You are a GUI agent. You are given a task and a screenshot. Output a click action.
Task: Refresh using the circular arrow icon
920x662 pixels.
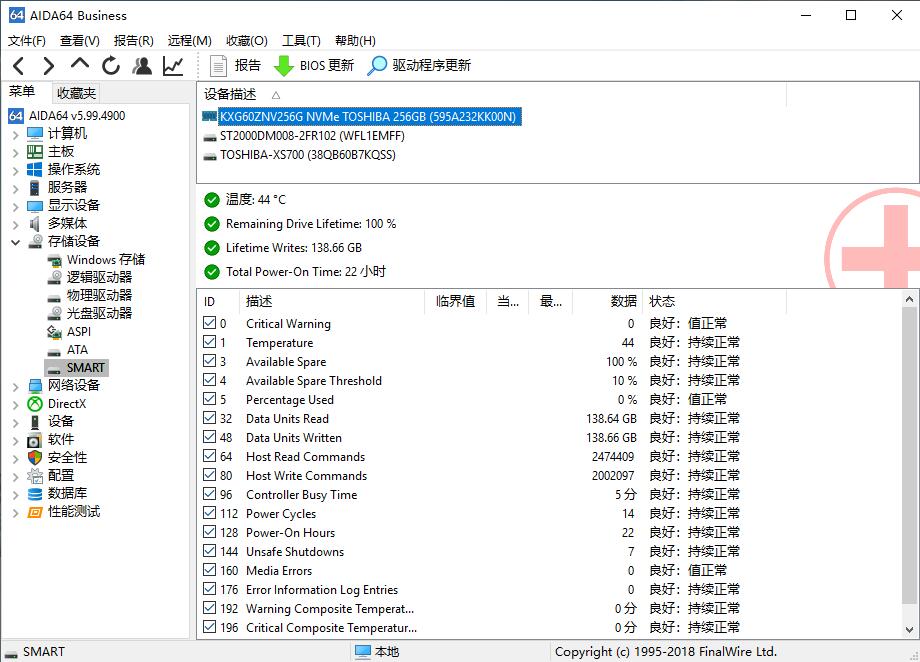(111, 66)
